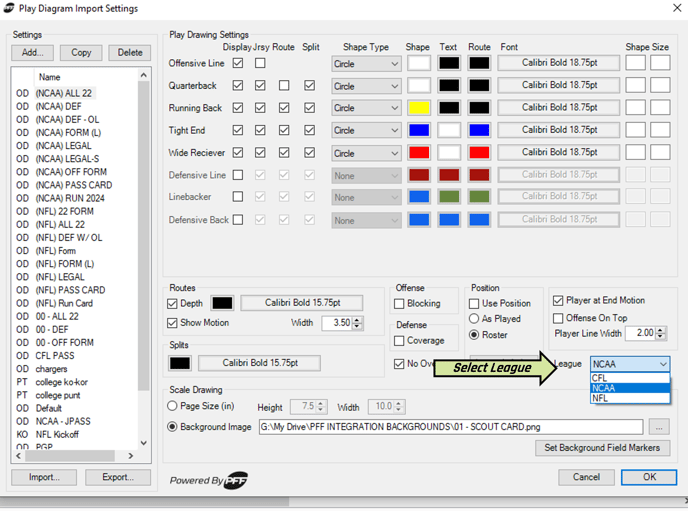
Task: Change Quarterback route color swatch
Action: coord(479,86)
